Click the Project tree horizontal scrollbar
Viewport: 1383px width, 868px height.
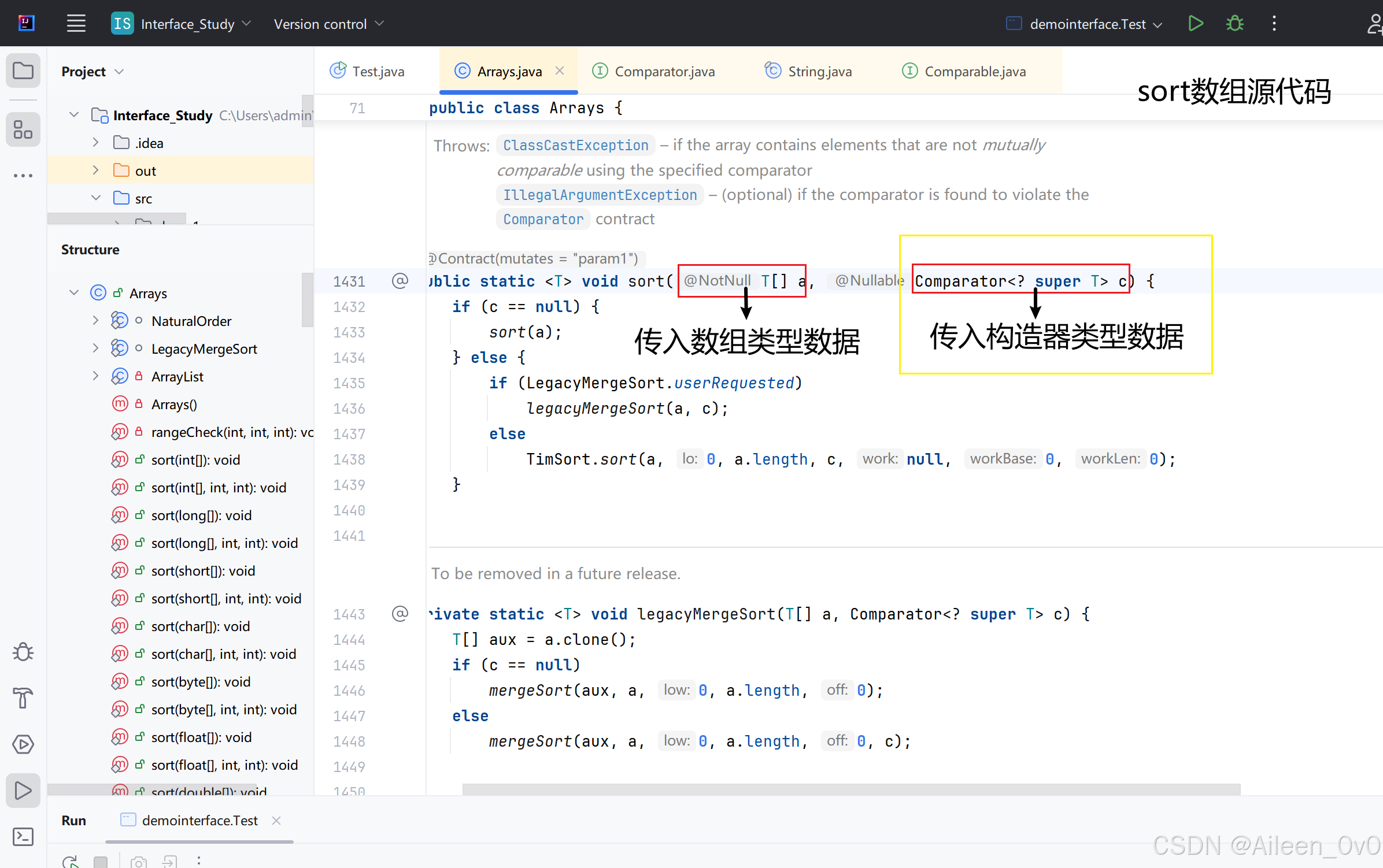117,218
